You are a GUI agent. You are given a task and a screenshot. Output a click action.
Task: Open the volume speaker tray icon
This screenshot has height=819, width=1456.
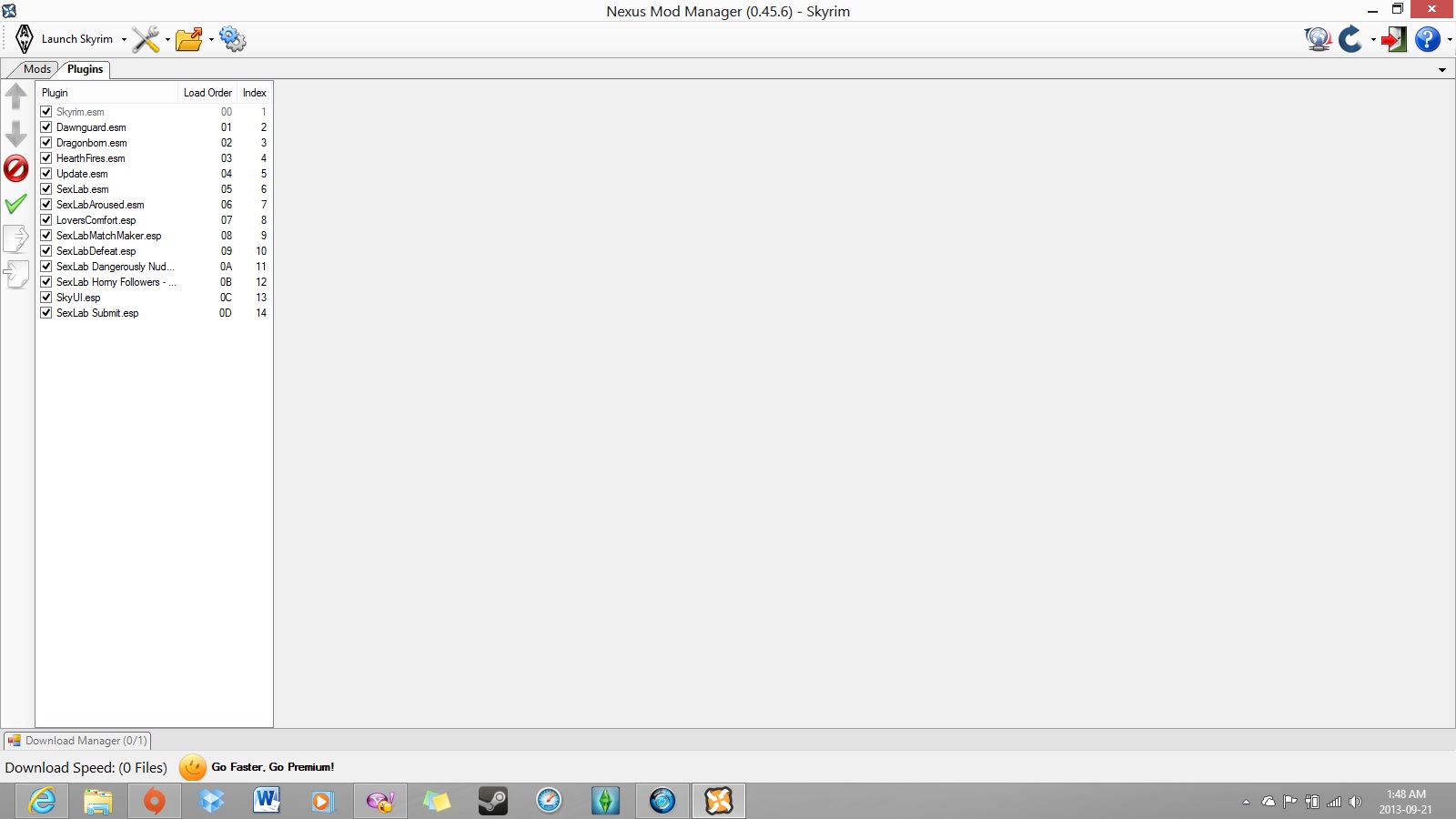click(x=1355, y=802)
